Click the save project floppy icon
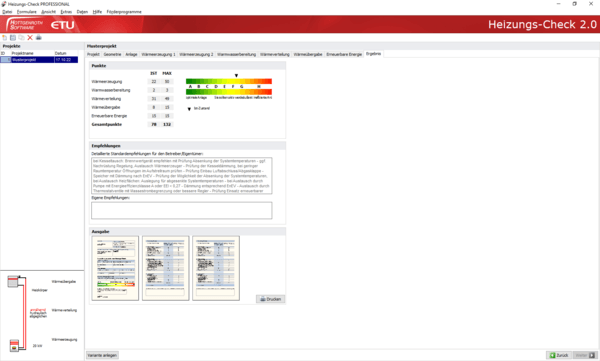Screen dimensions: 600x361 tap(13, 38)
